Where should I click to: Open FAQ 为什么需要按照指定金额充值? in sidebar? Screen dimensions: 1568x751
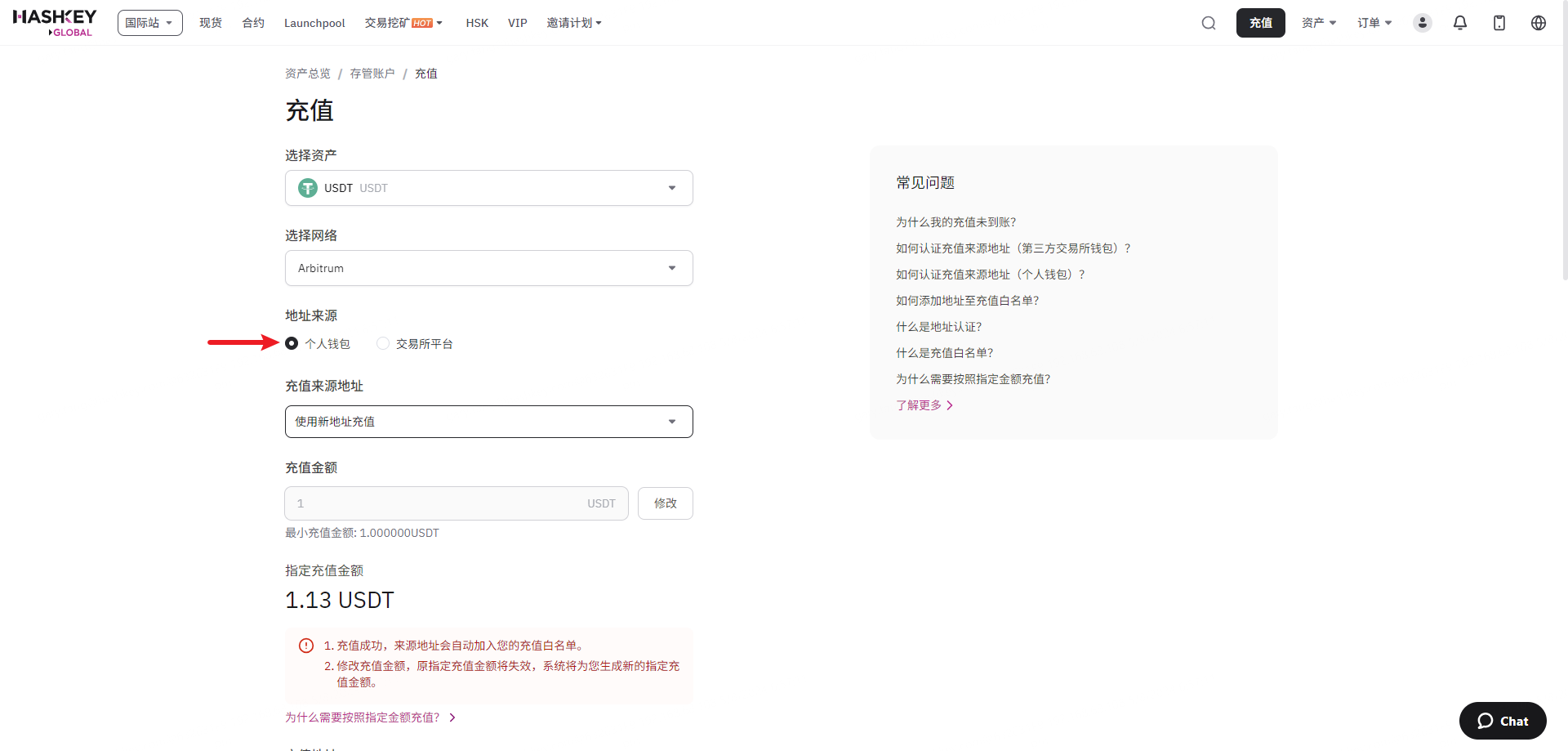coord(973,379)
